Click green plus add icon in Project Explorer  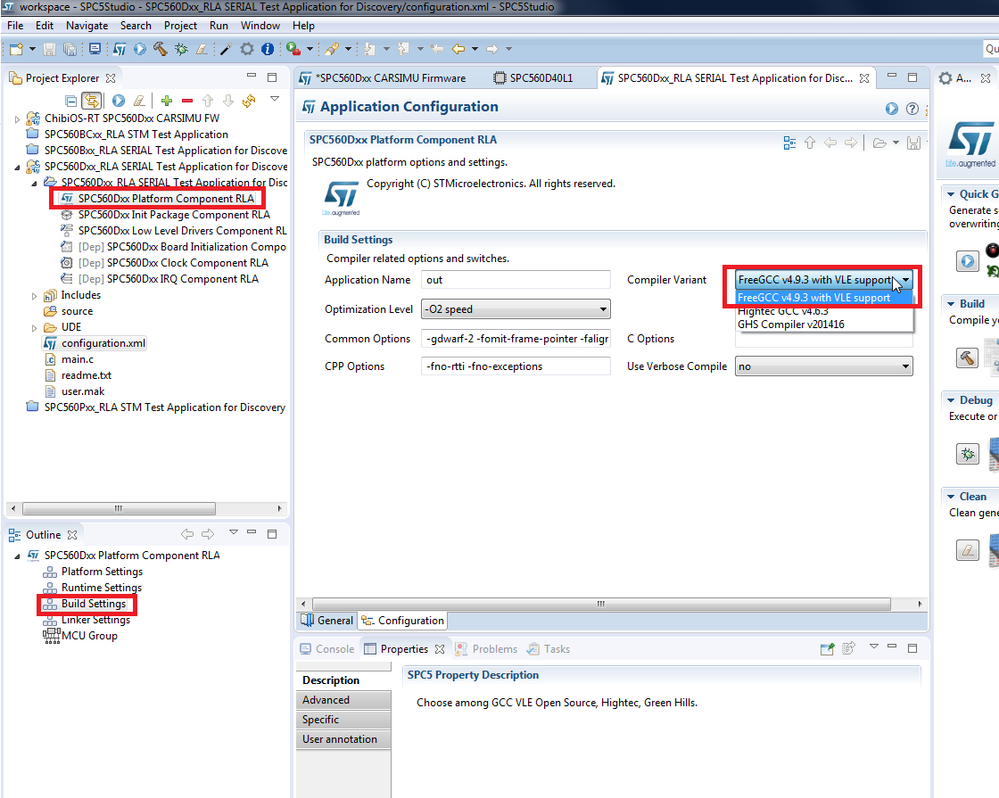[x=167, y=101]
